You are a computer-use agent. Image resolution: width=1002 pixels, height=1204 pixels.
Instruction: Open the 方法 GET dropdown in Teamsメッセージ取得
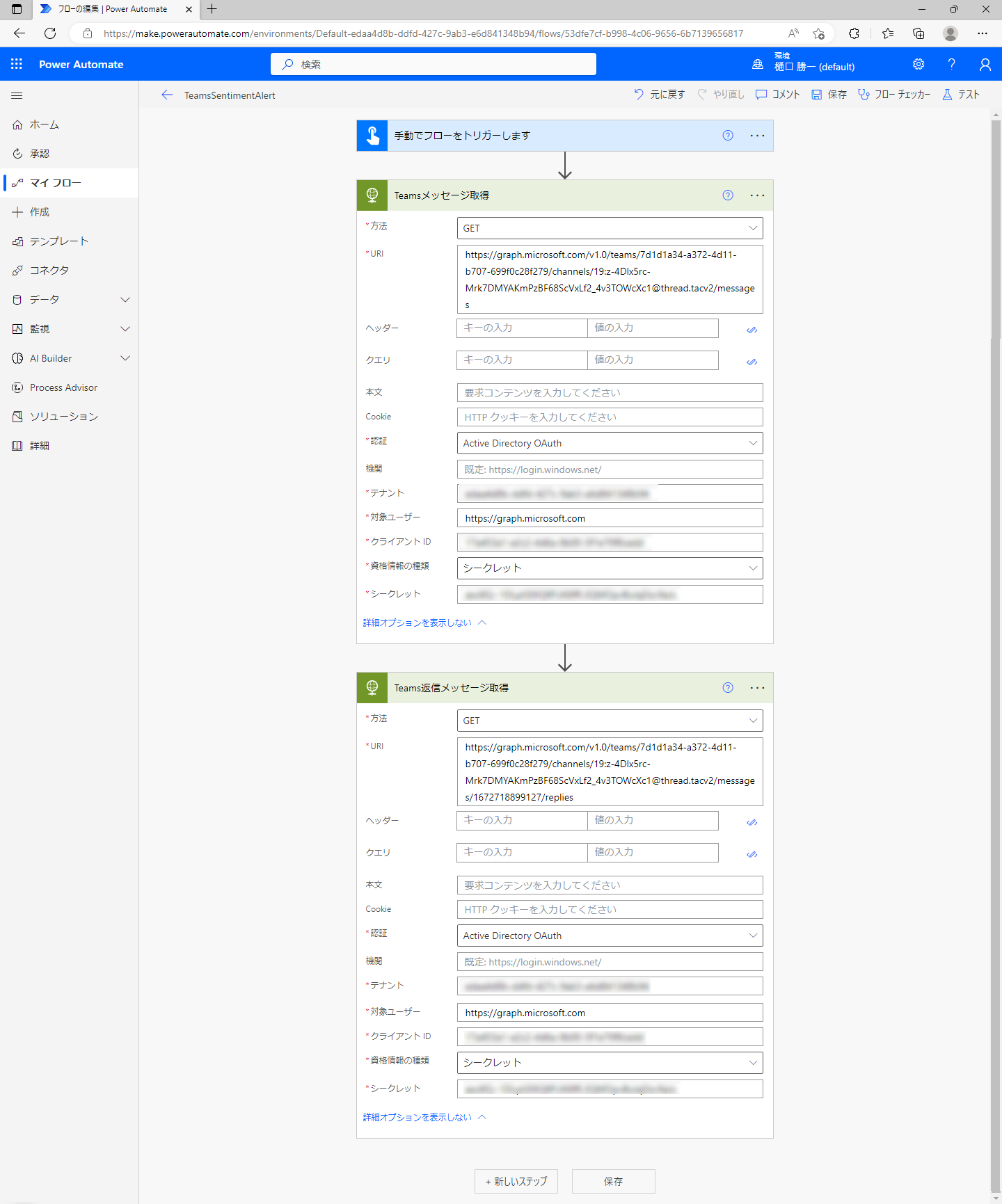point(610,228)
